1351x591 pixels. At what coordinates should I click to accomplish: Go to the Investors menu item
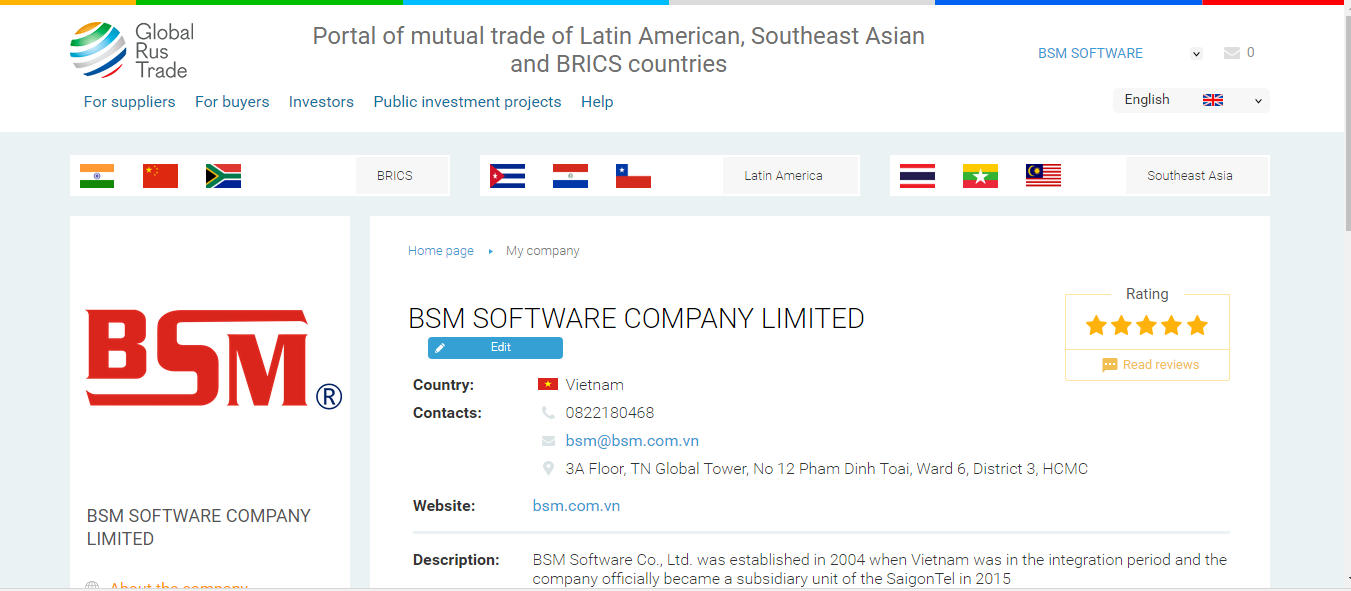tap(321, 102)
